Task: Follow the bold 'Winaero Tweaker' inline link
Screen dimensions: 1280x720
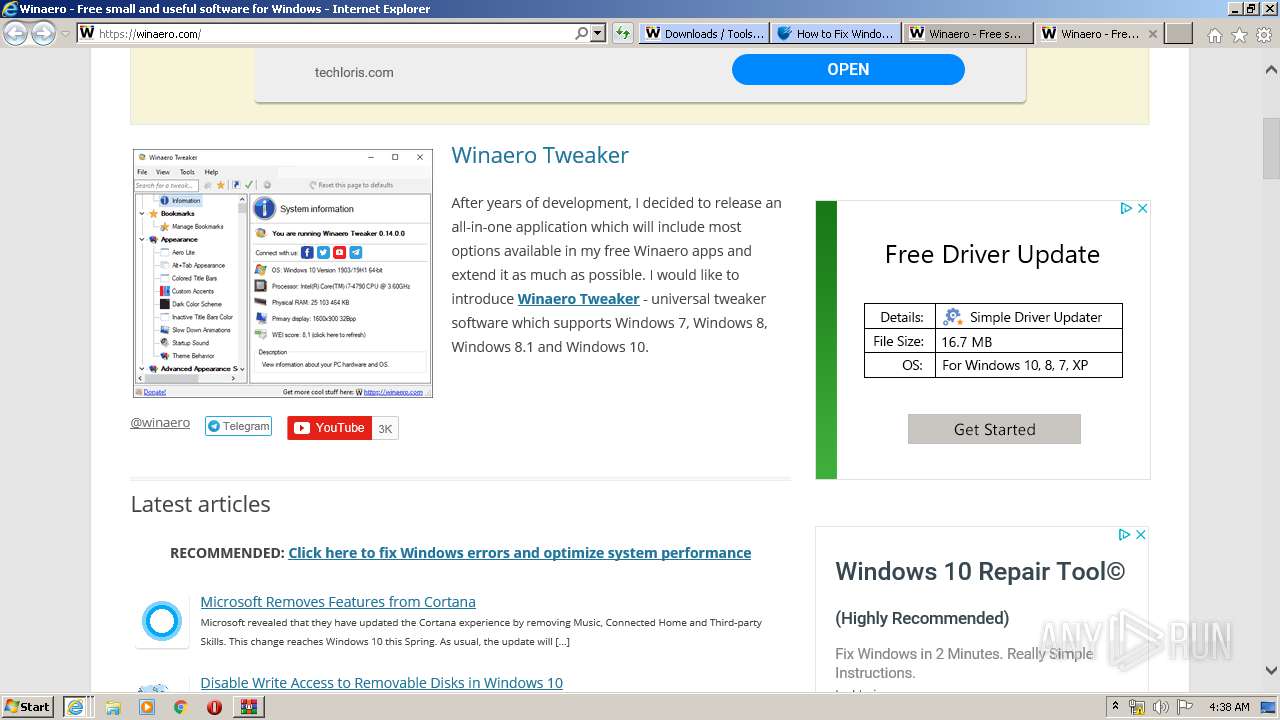Action: click(578, 299)
